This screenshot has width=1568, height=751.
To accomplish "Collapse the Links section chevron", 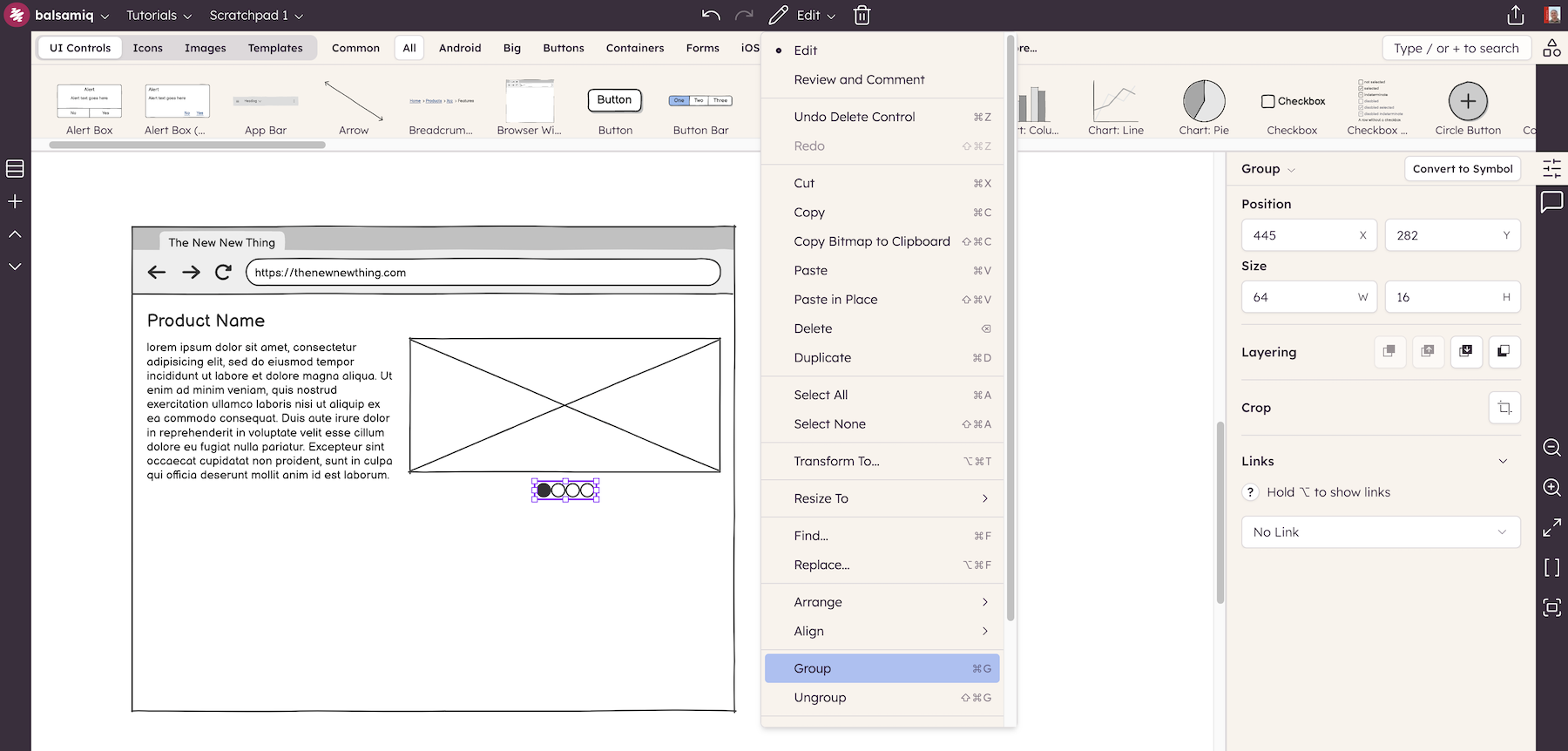I will point(1503,461).
